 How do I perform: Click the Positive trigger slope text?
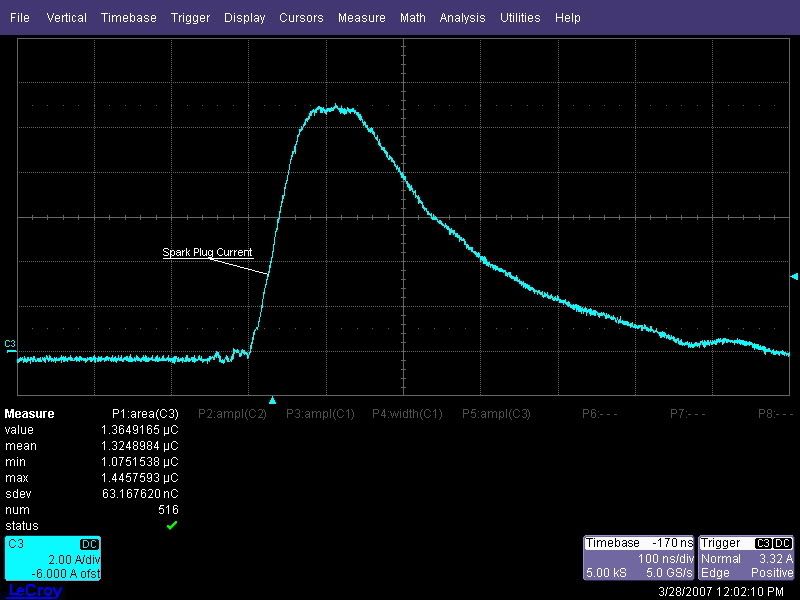771,573
